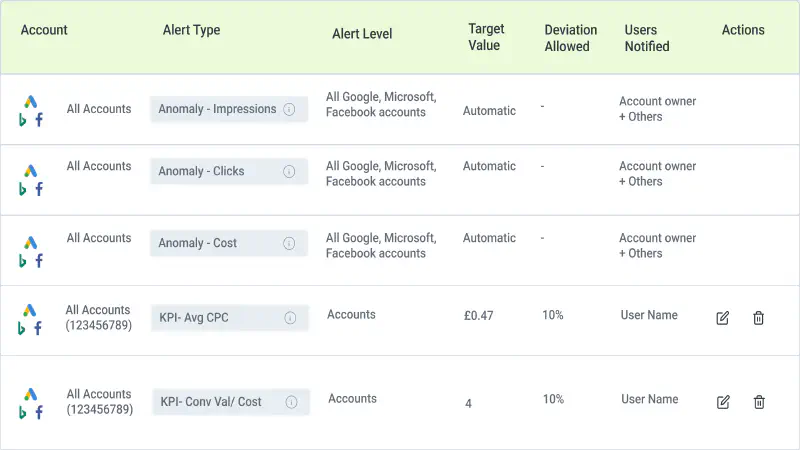800x450 pixels.
Task: Click Facebook icon in KPI- Conv Val/ Cost row
Action: pos(39,413)
